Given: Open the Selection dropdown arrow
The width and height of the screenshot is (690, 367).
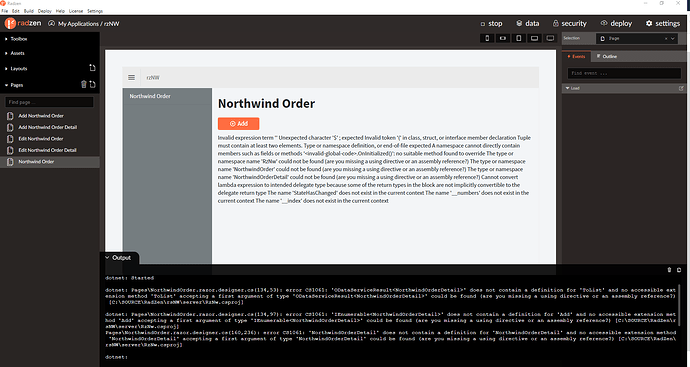Looking at the screenshot, I should coord(673,39).
